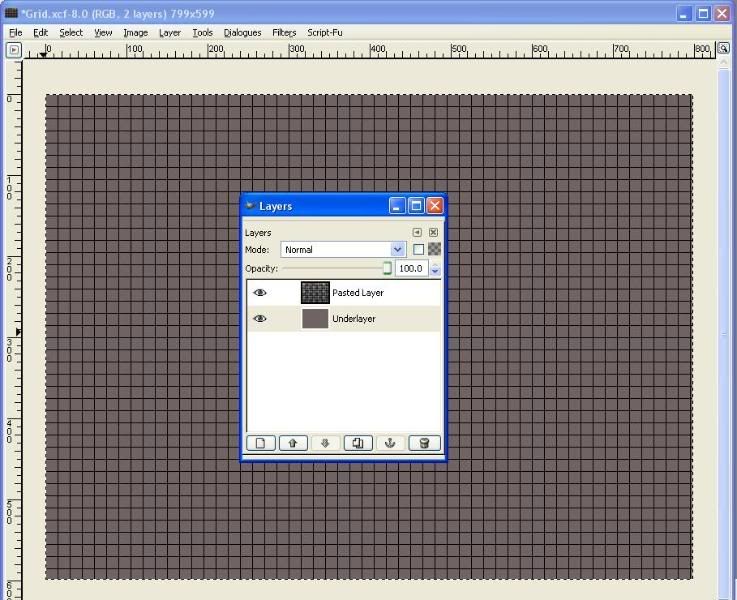Close the Layers tab with small X
This screenshot has height=600, width=737.
click(x=433, y=233)
